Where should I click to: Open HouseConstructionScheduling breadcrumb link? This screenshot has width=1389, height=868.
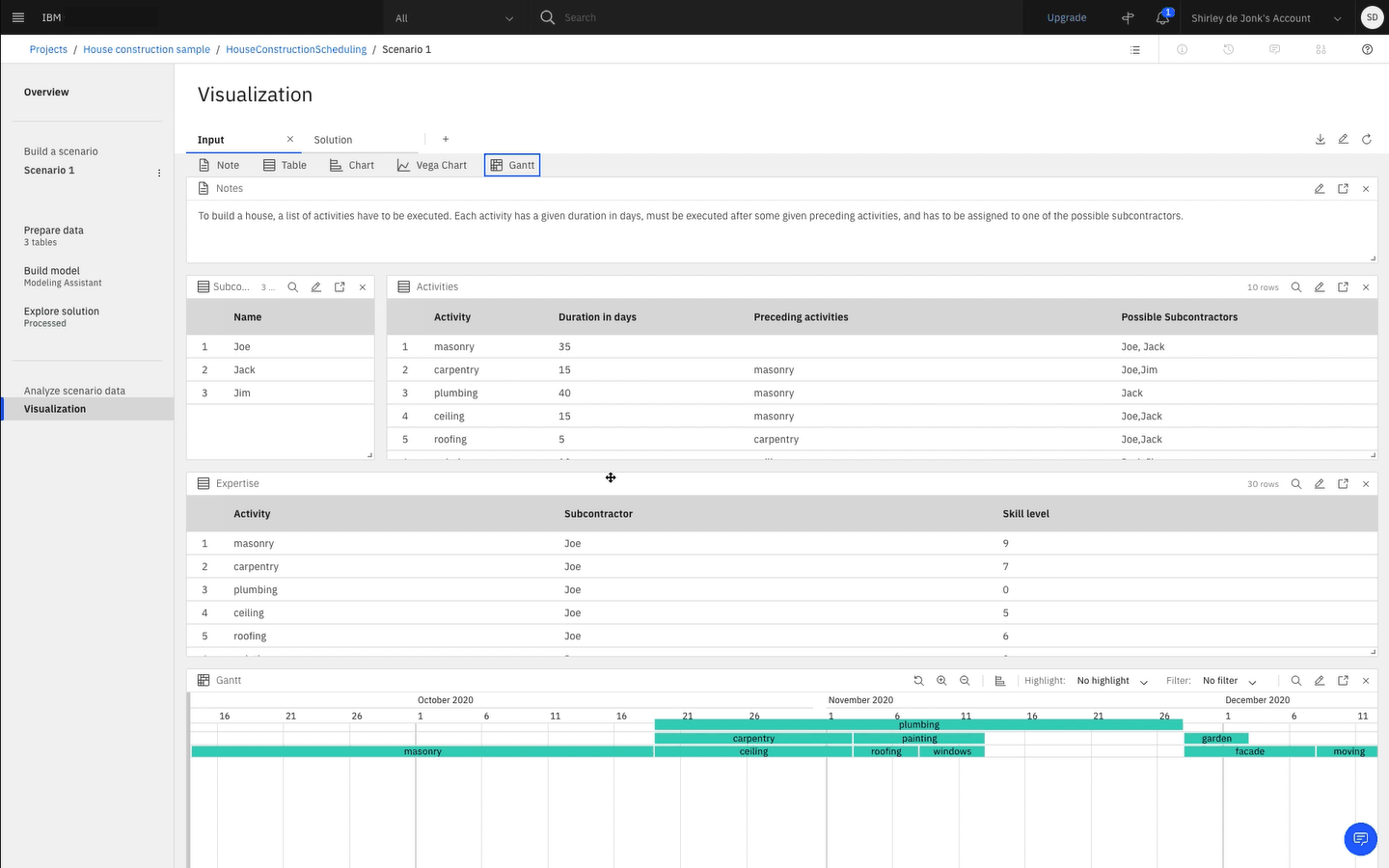[296, 49]
